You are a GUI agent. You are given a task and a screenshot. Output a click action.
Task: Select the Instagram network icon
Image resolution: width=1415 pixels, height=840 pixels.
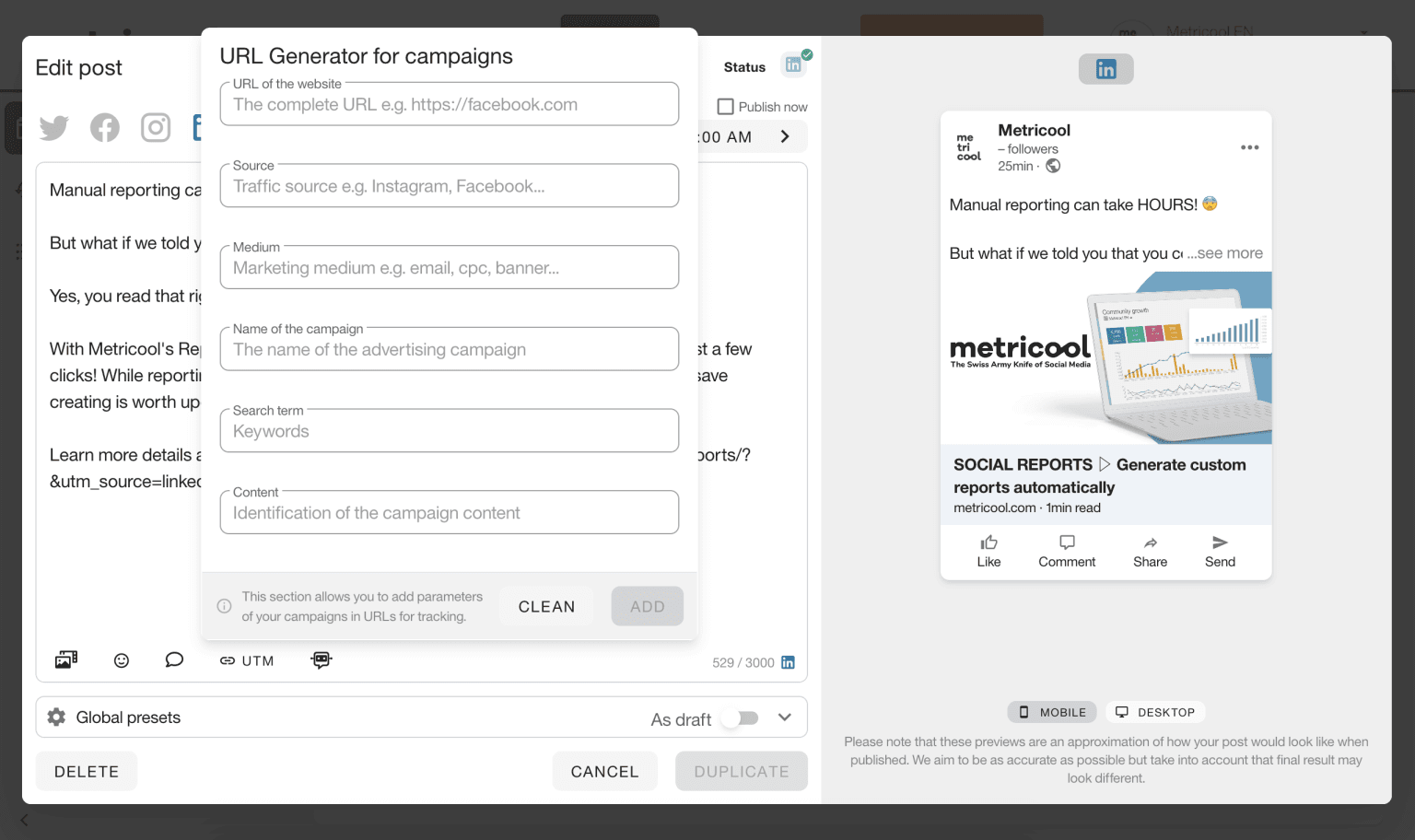156,128
